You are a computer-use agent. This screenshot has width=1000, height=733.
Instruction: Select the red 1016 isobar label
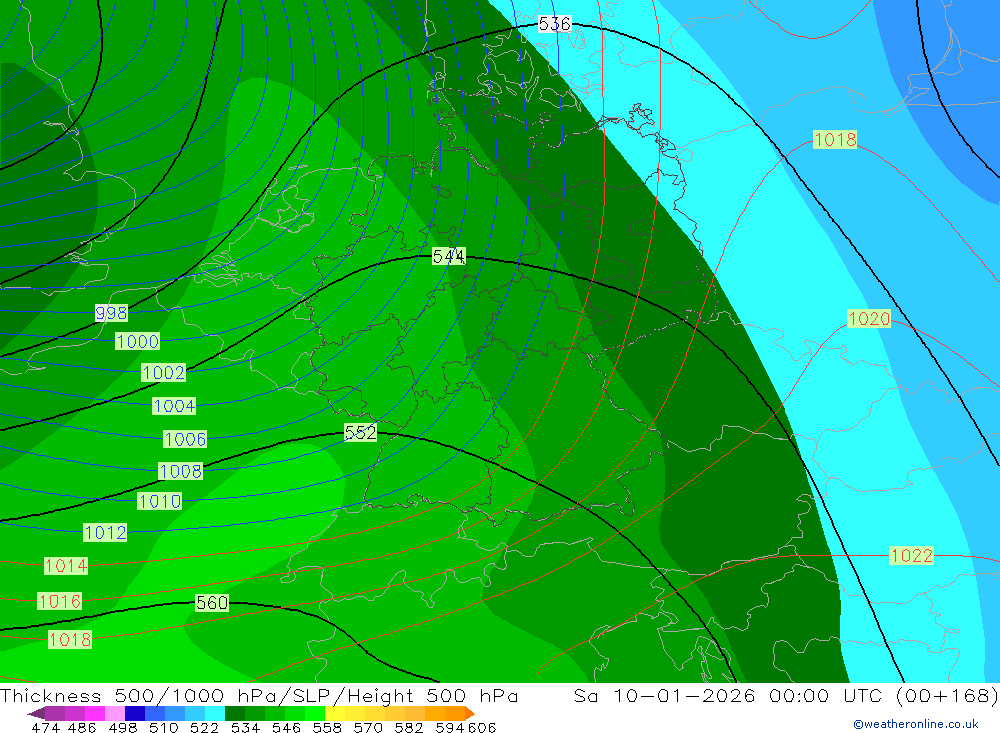coord(59,602)
